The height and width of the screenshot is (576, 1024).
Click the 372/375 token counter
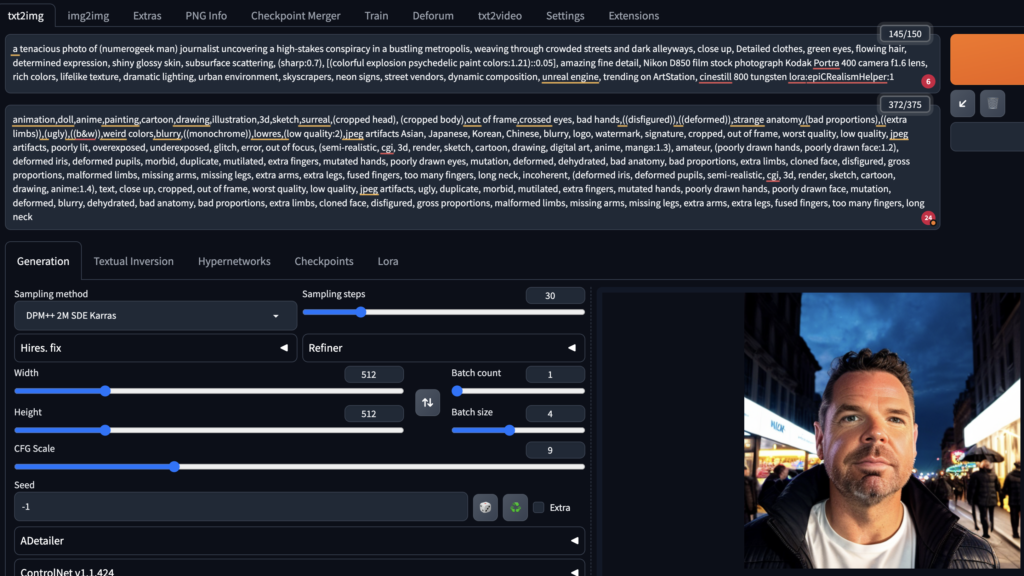pyautogui.click(x=904, y=104)
